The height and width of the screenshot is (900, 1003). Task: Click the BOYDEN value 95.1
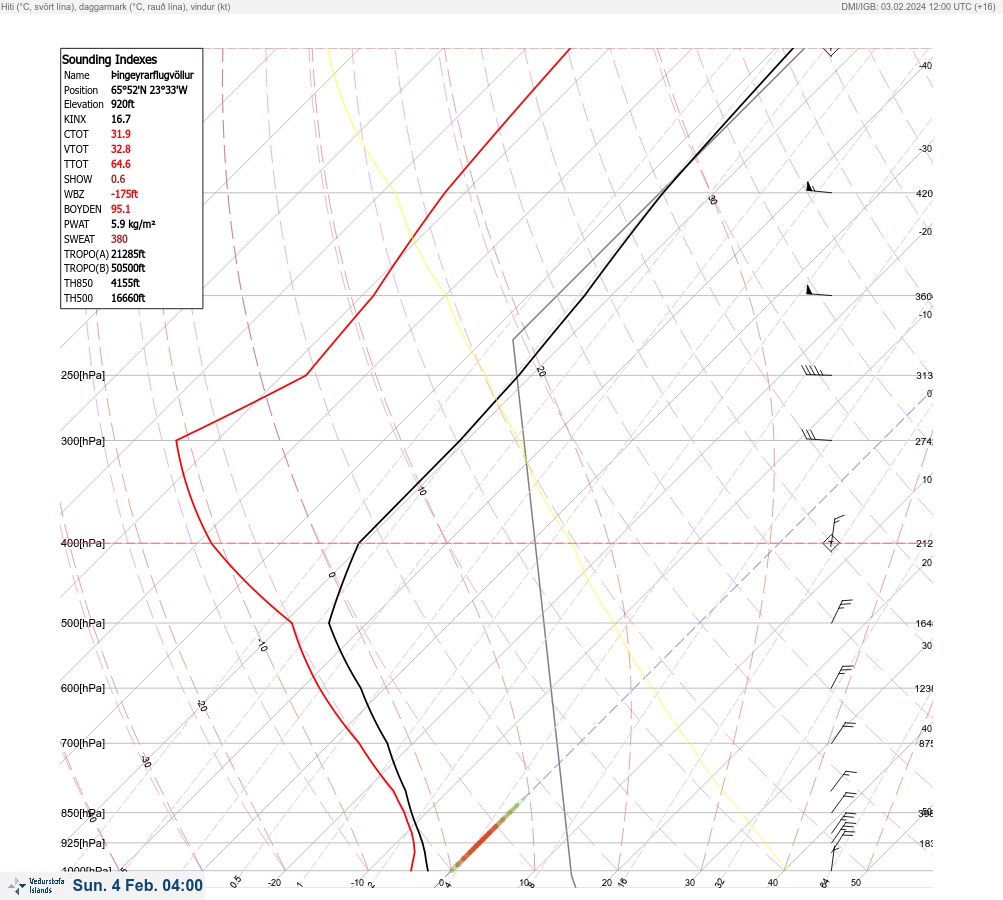click(121, 209)
